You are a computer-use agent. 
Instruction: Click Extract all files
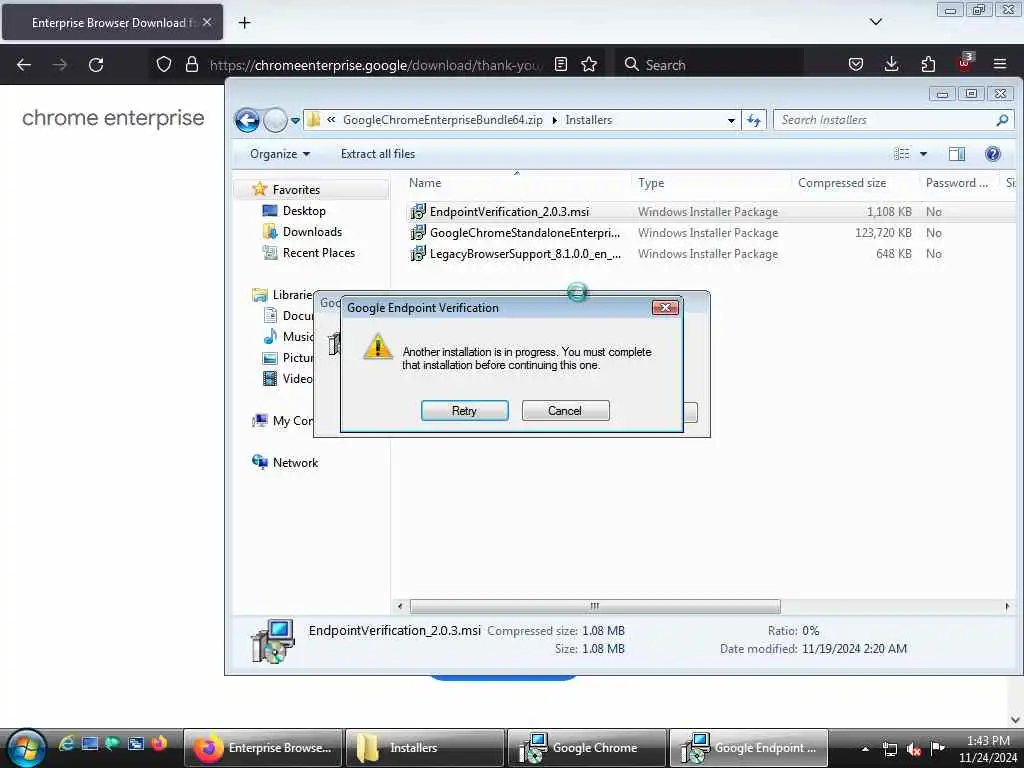[377, 154]
